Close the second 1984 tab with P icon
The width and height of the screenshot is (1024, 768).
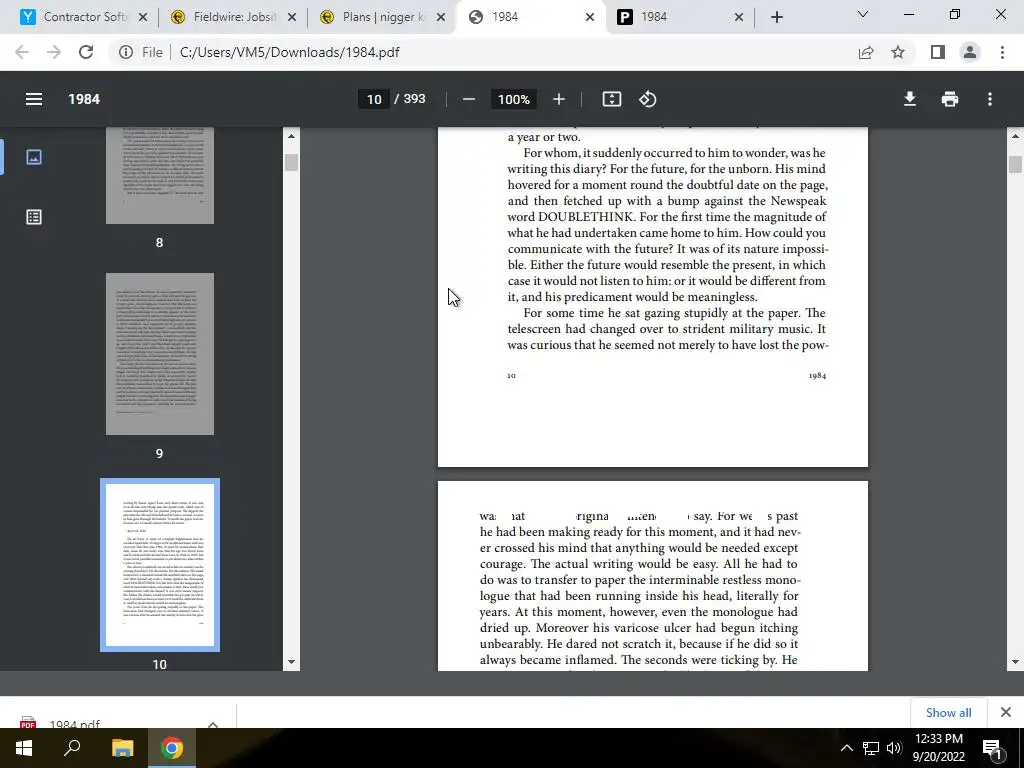coord(739,17)
